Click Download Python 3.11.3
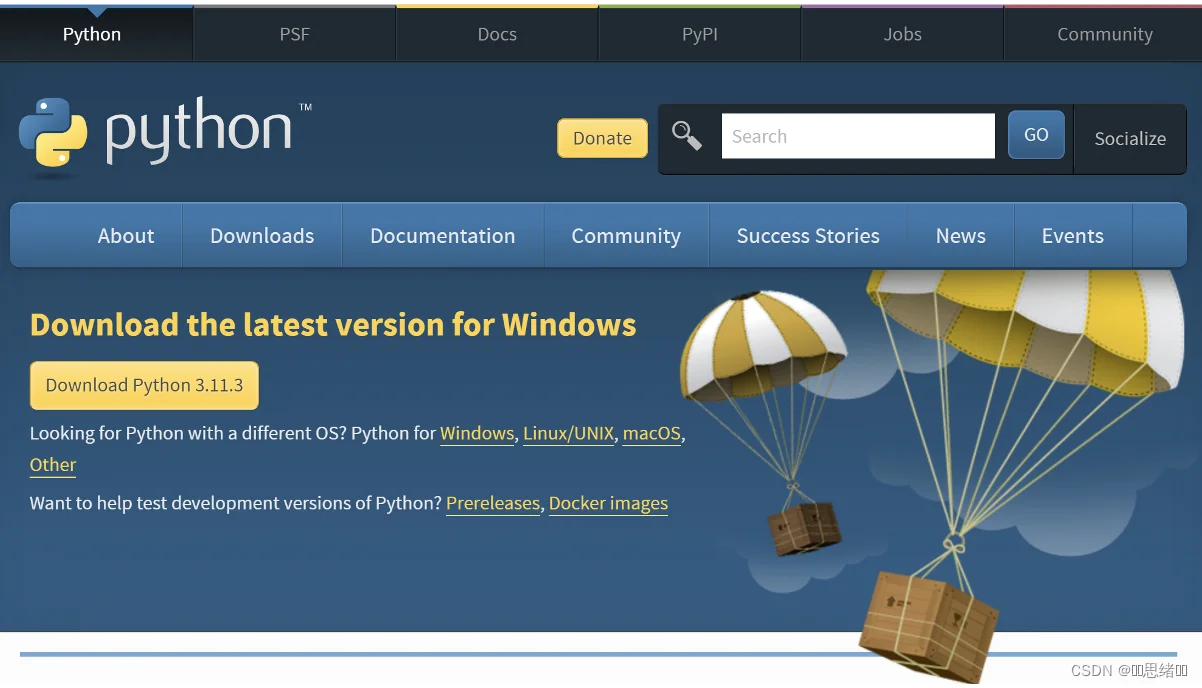This screenshot has height=688, width=1202. click(143, 385)
